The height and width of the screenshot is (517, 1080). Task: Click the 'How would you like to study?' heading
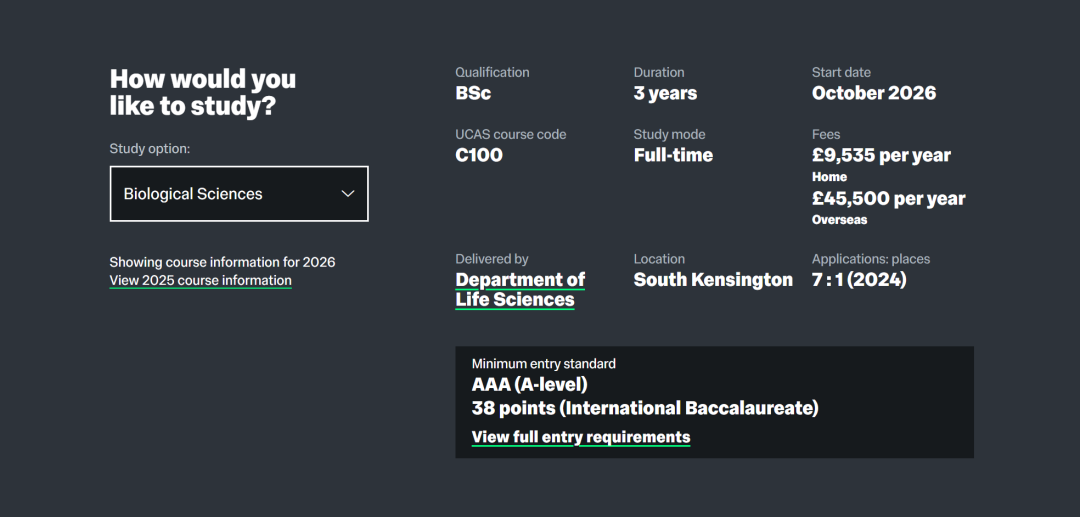pos(202,92)
